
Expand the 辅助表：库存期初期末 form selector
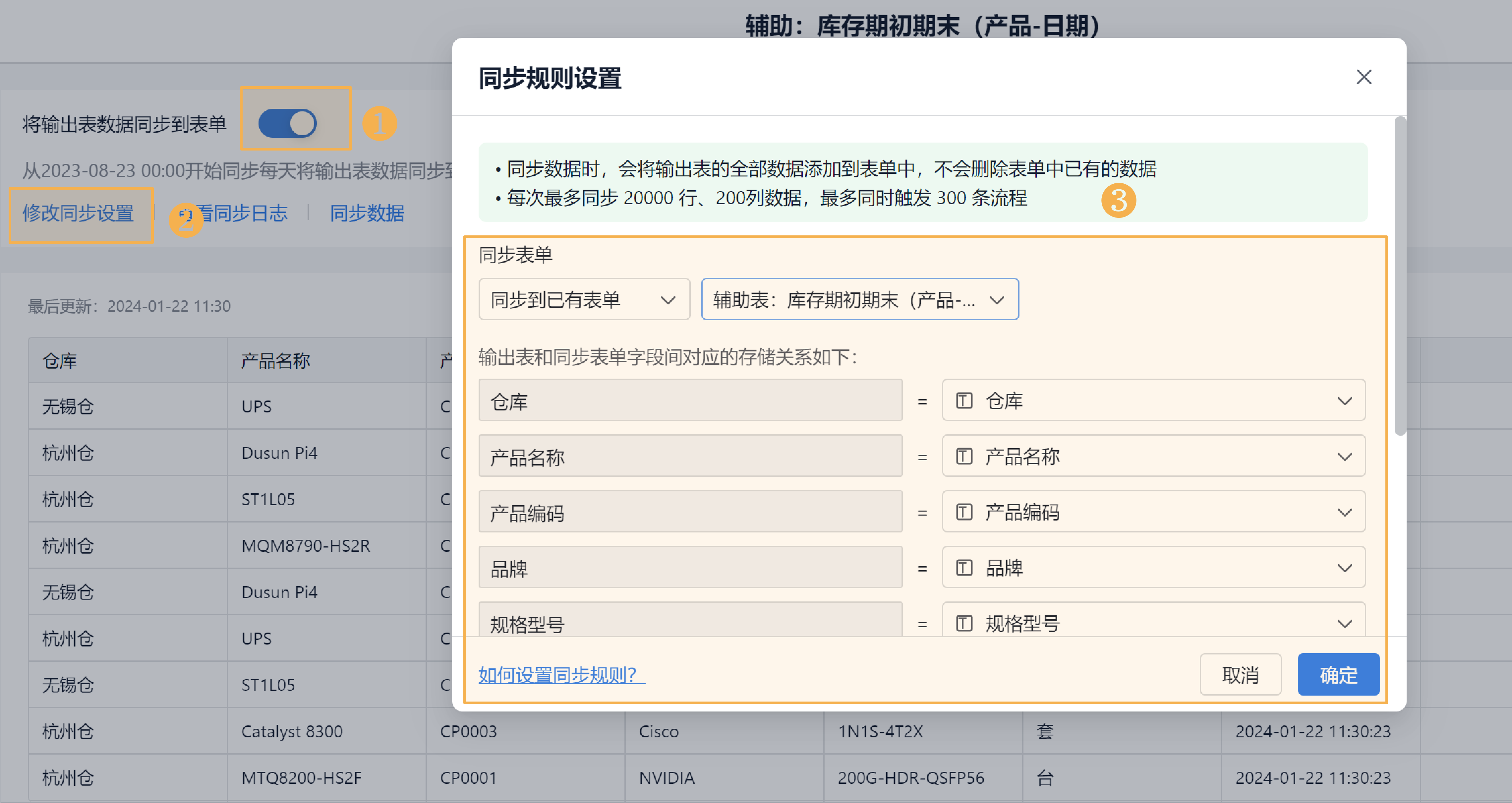(859, 299)
